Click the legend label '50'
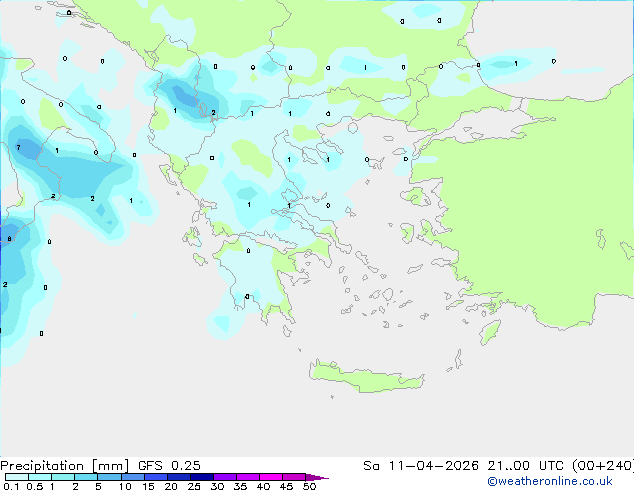The height and width of the screenshot is (490, 634). coord(309,486)
